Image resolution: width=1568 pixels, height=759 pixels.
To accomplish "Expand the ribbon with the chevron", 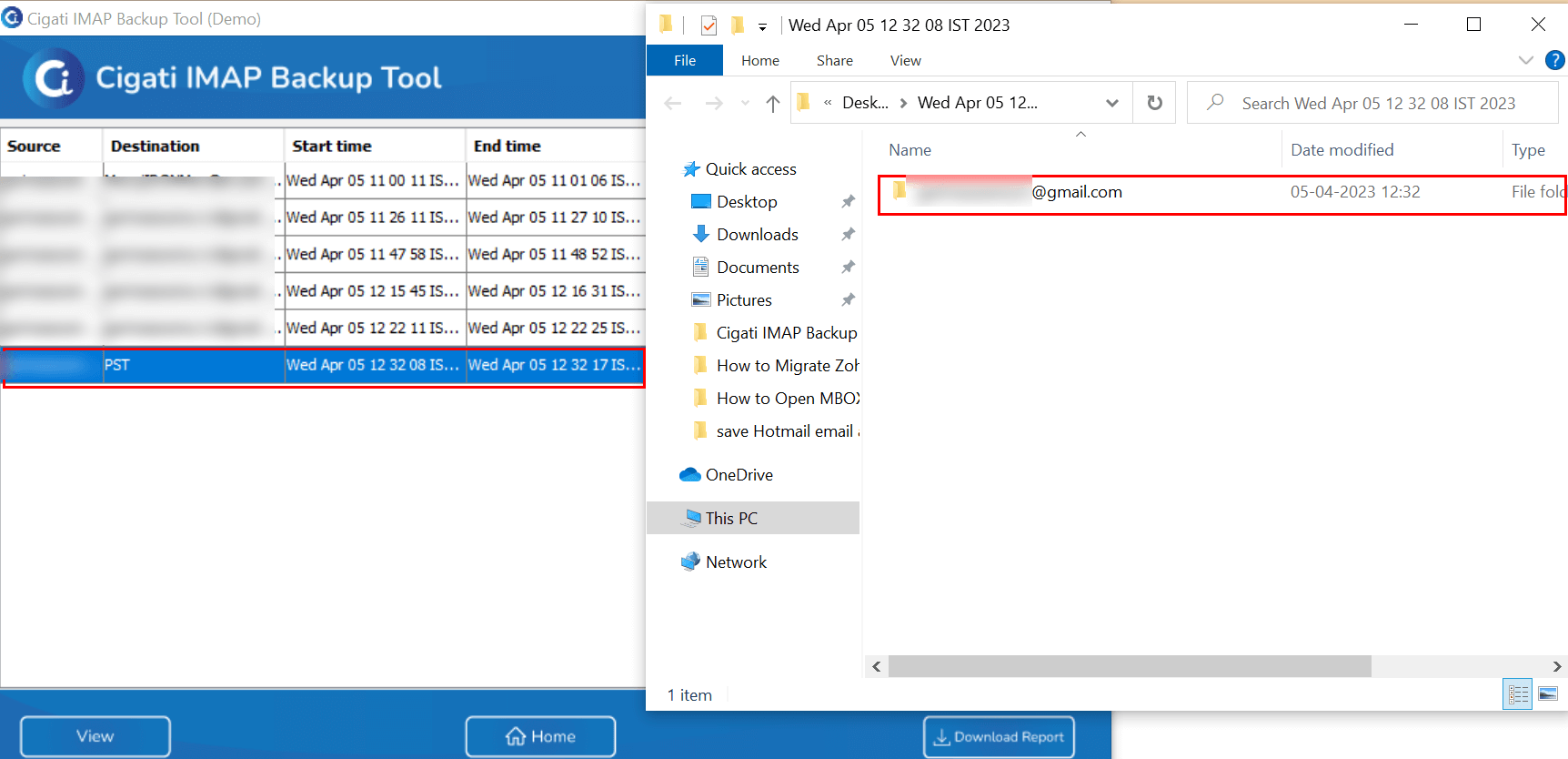I will [1525, 60].
